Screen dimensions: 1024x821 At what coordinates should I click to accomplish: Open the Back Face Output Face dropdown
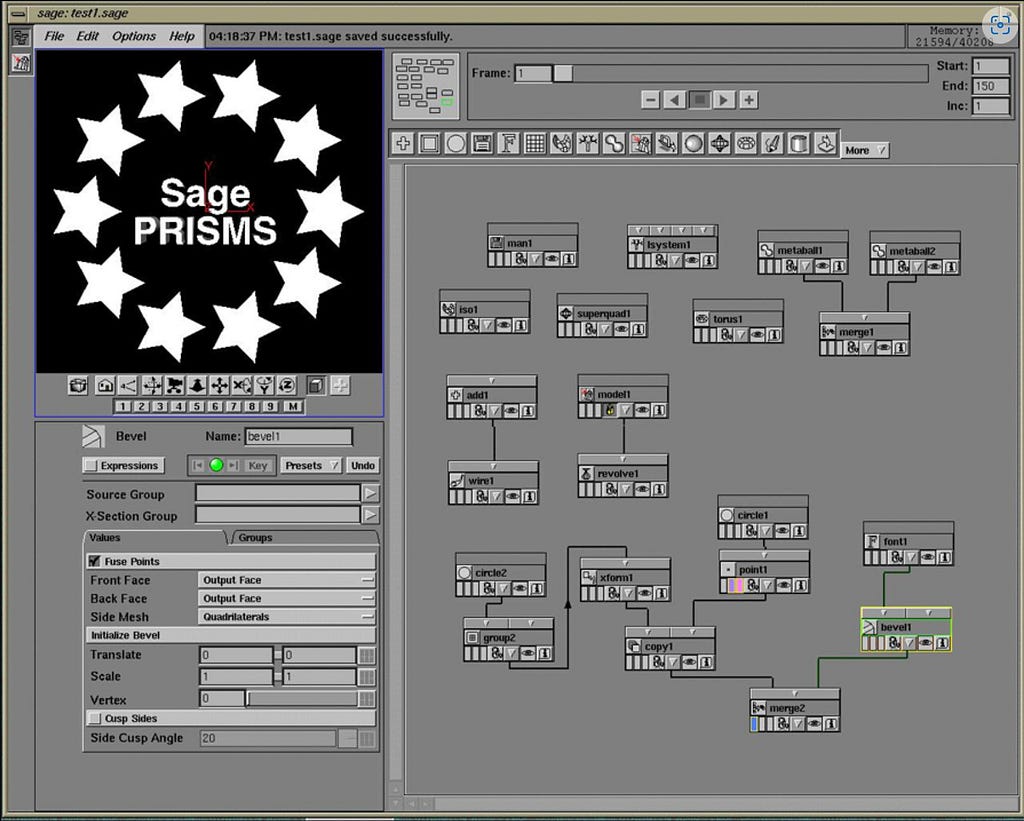tap(287, 598)
